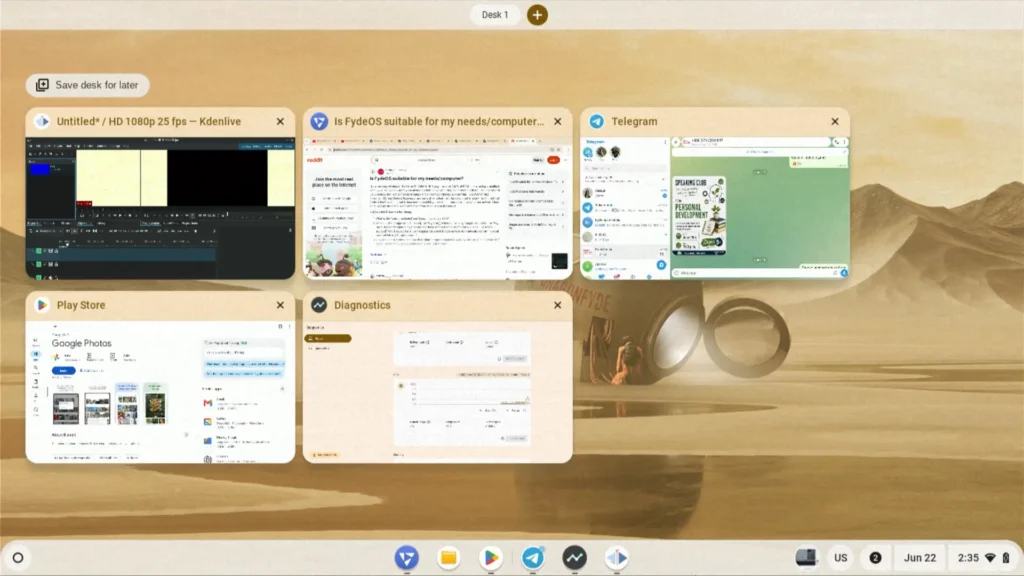Open the US input method menu
Image resolution: width=1024 pixels, height=576 pixels.
coord(840,558)
